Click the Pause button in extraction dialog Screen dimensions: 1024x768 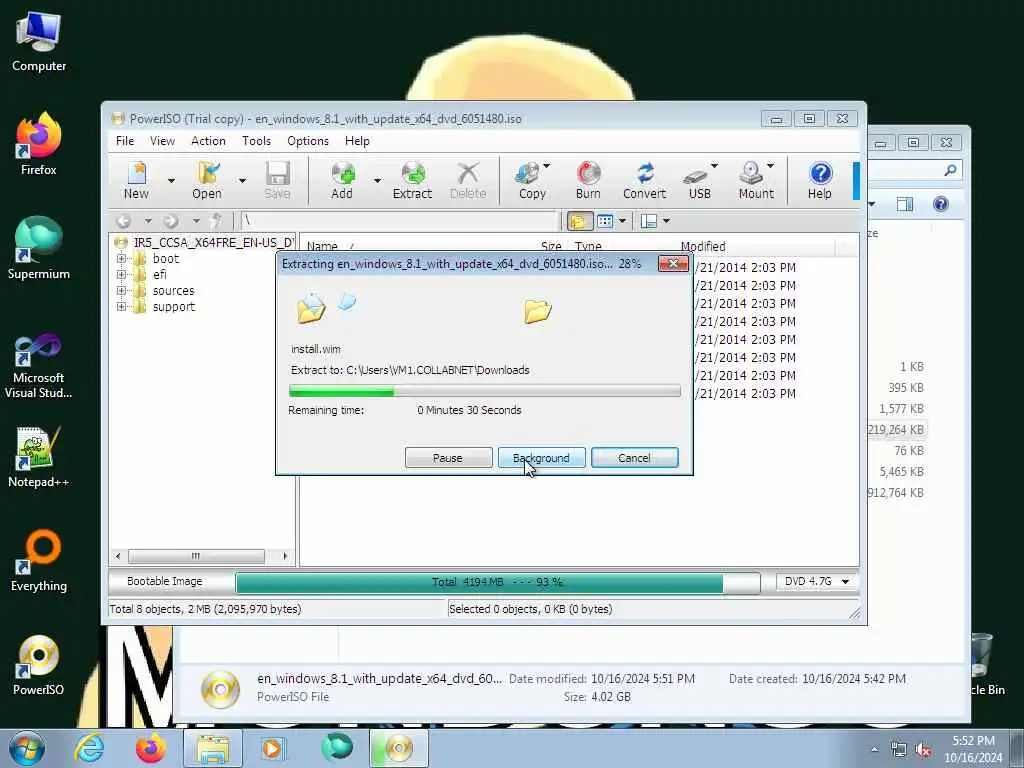[x=448, y=458]
